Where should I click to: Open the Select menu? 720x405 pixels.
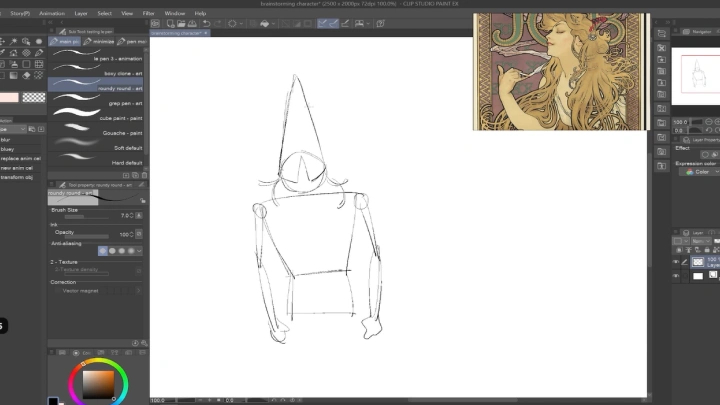pos(105,13)
